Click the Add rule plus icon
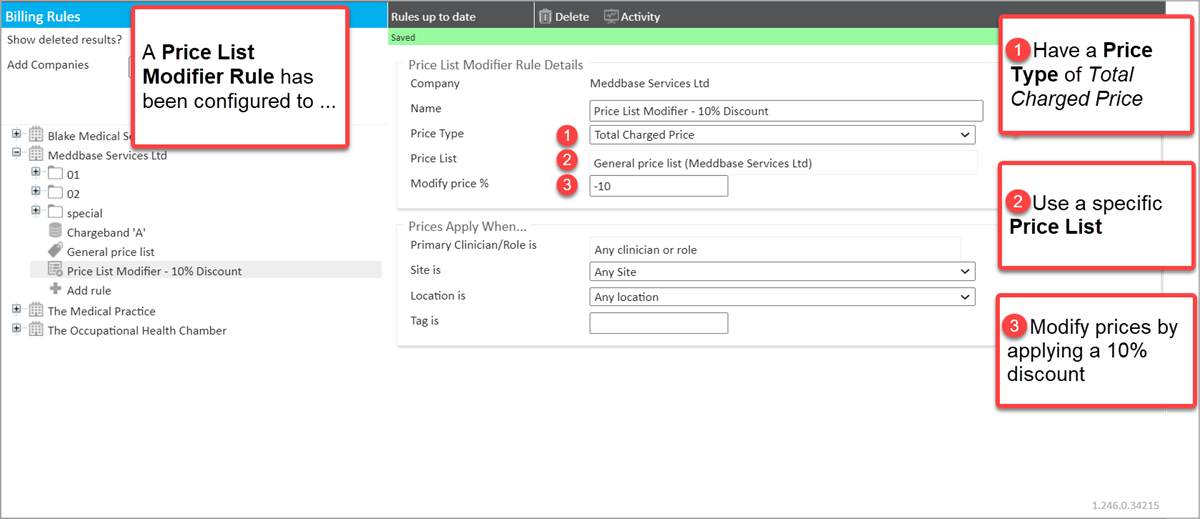Image resolution: width=1200 pixels, height=519 pixels. pyautogui.click(x=55, y=290)
